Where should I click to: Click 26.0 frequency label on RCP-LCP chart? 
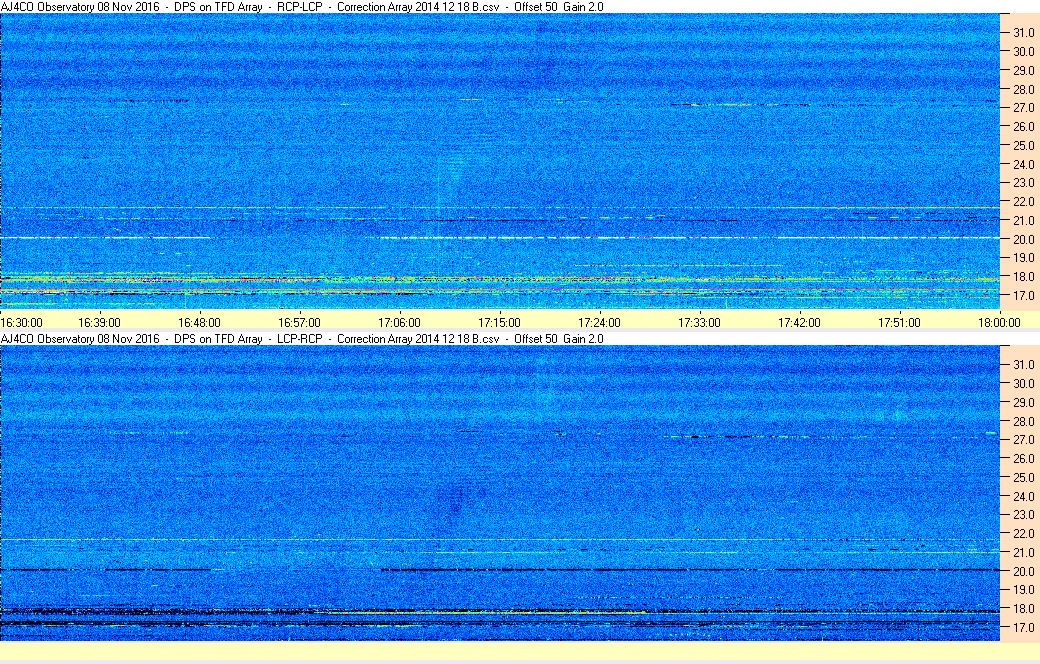[x=1023, y=126]
